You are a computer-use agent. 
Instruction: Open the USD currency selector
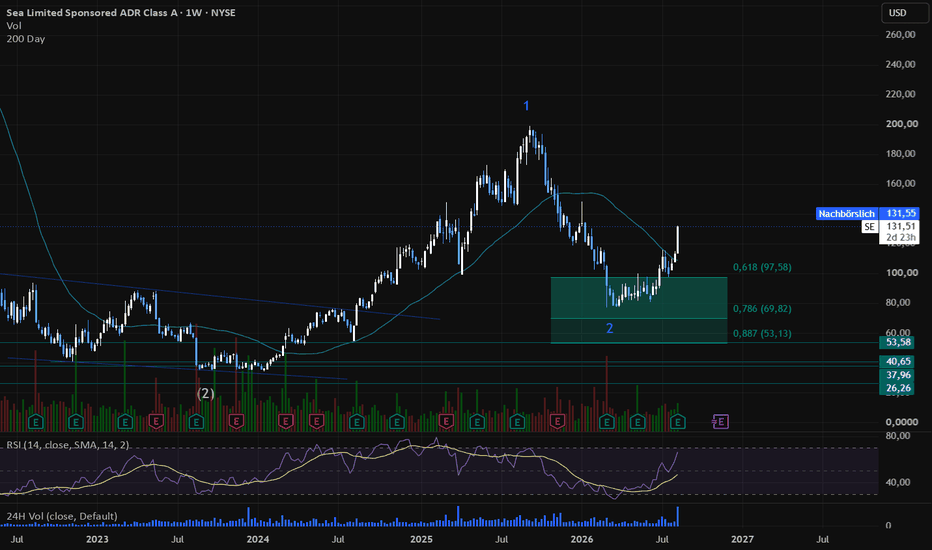(898, 12)
